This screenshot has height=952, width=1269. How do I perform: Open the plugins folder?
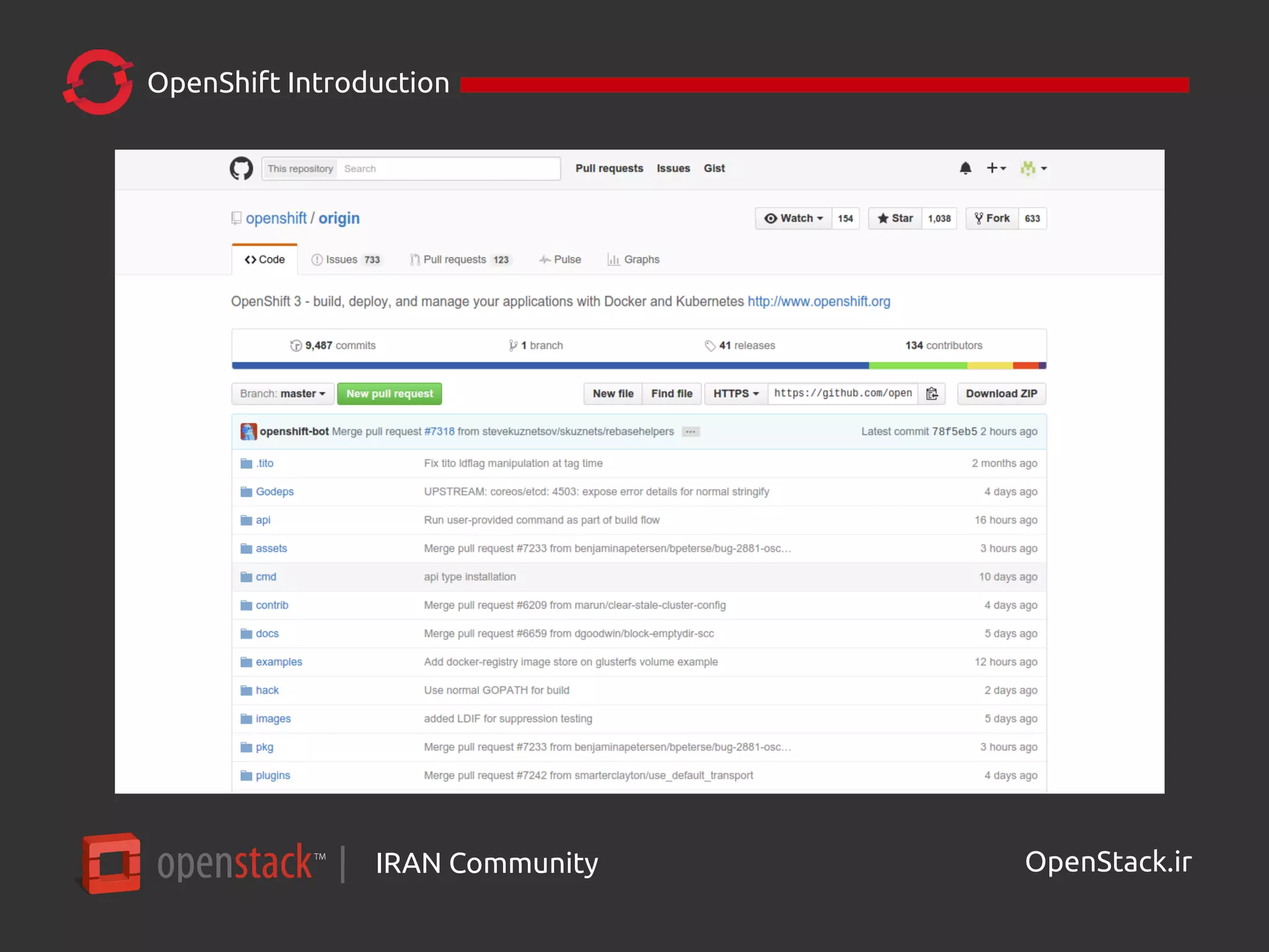click(x=273, y=776)
